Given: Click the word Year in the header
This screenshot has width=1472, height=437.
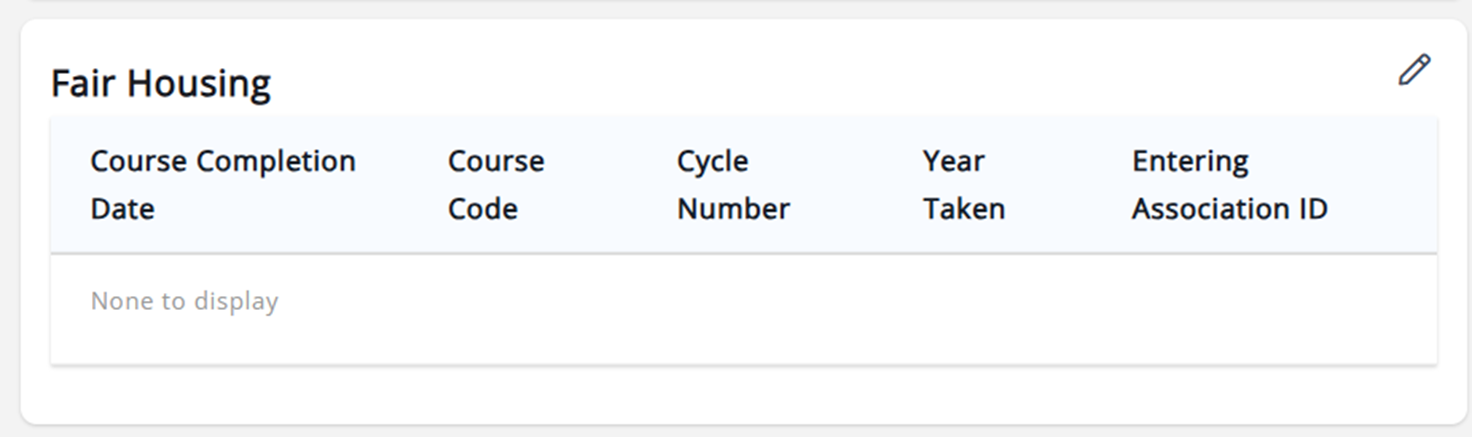Looking at the screenshot, I should point(954,161).
